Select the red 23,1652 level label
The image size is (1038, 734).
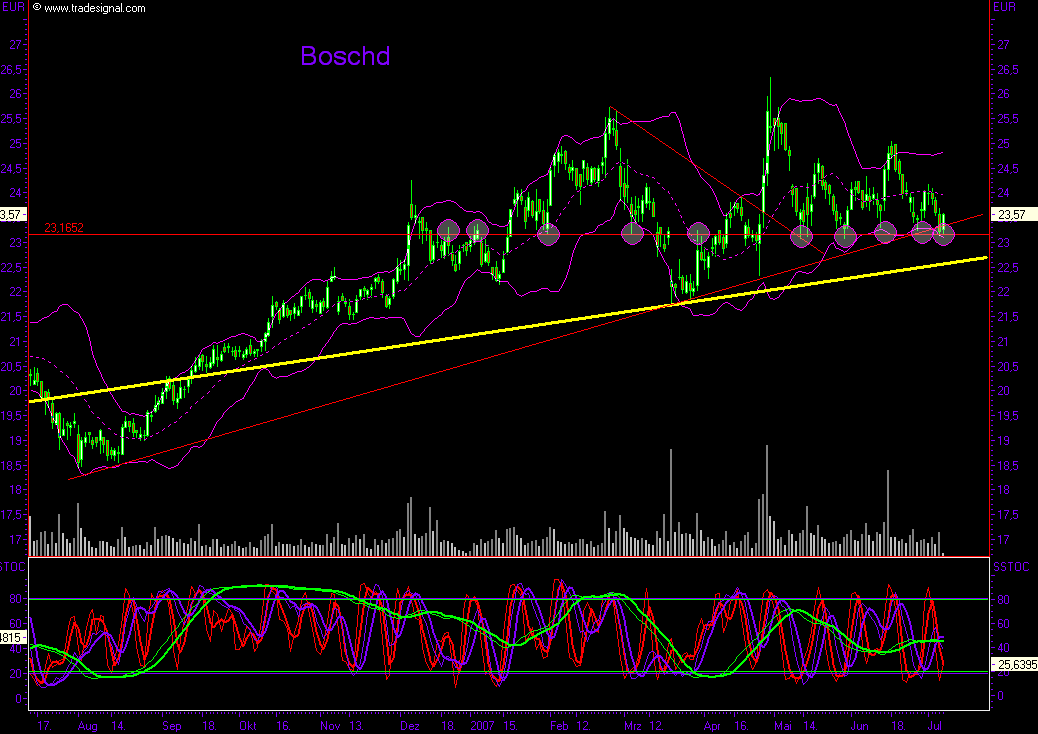click(63, 228)
